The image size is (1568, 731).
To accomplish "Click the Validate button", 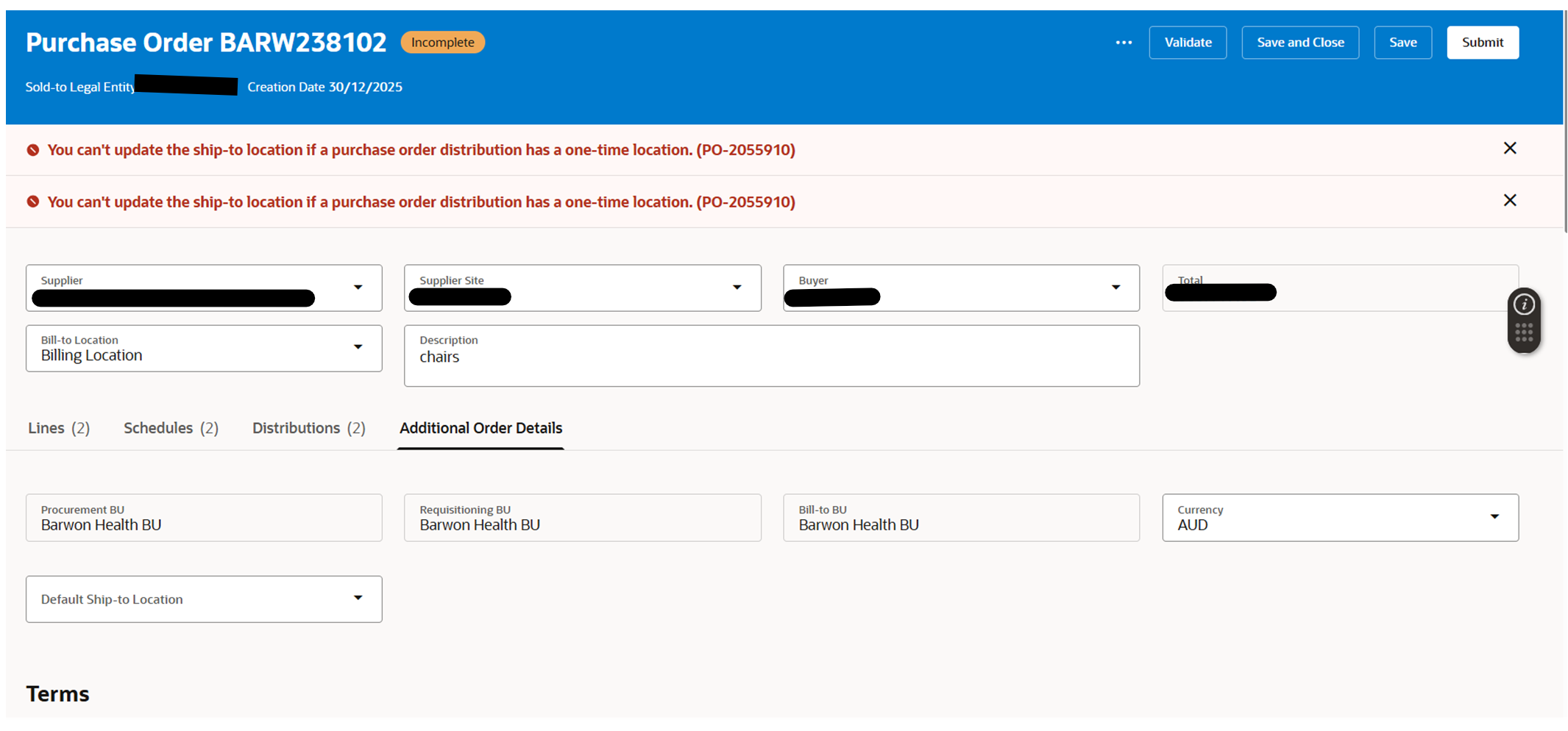I will click(1188, 43).
